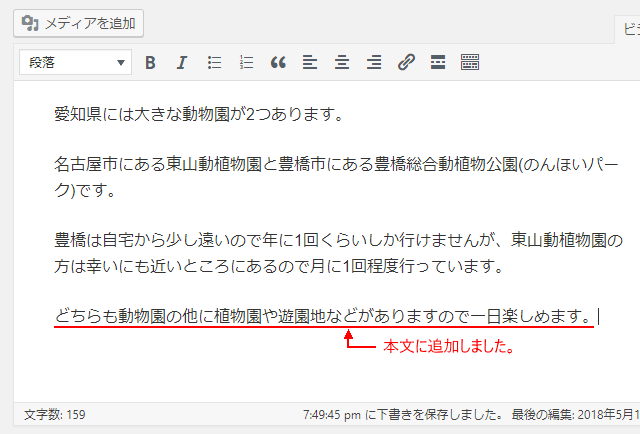Insert the Read More tag
Viewport: 640px width, 434px height.
pos(438,62)
